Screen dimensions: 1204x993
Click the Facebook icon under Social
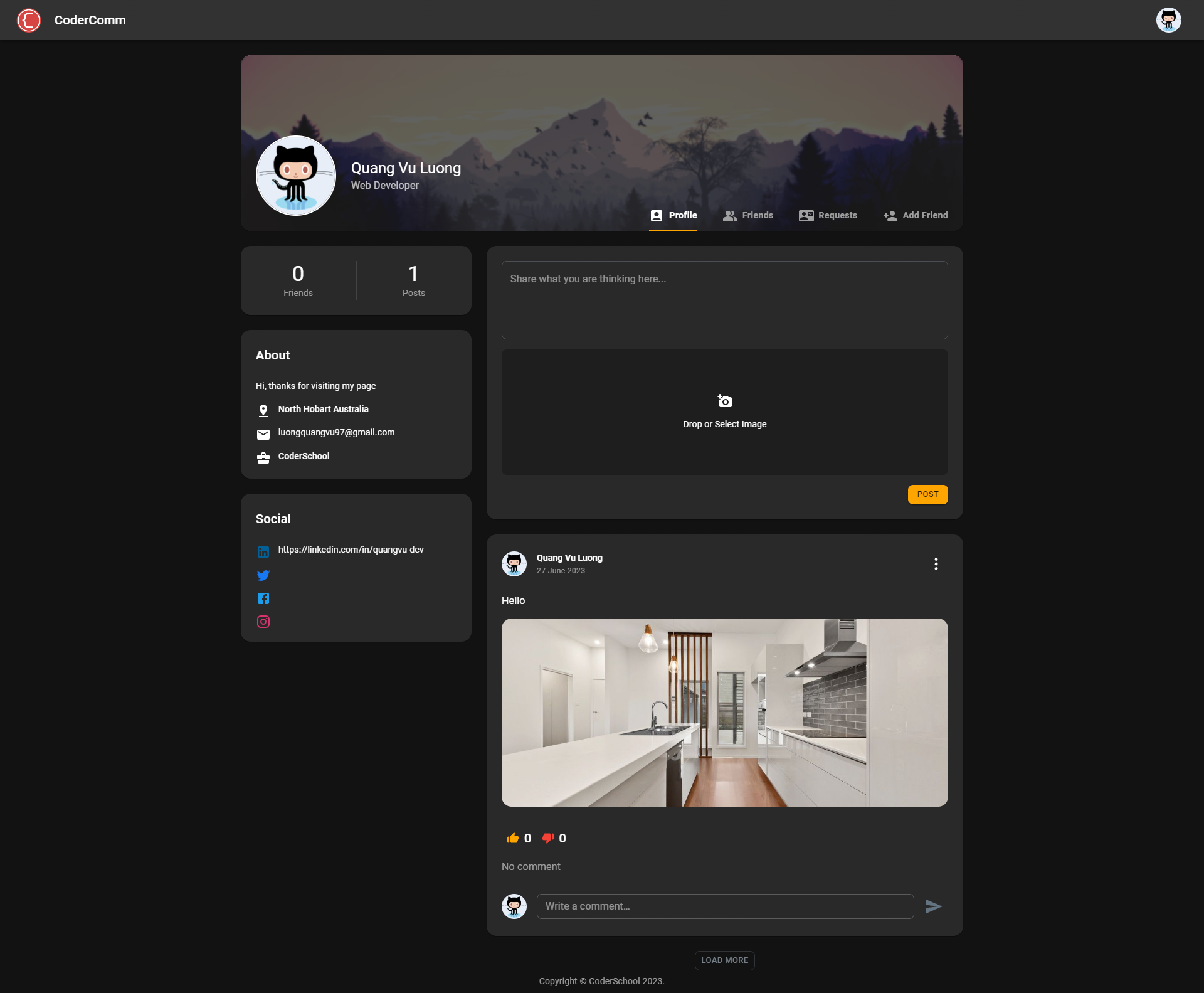[263, 598]
